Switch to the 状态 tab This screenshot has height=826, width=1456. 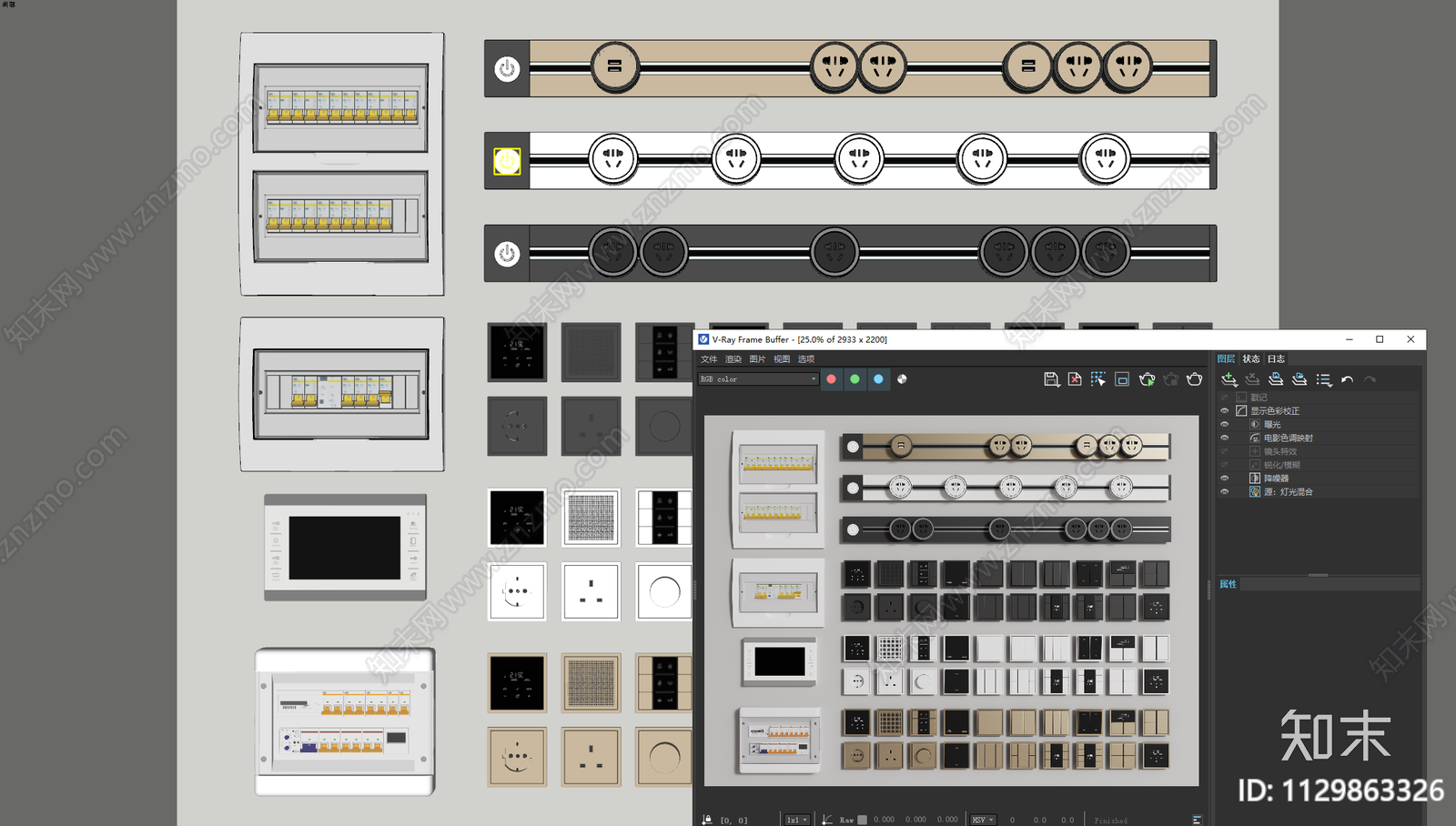(x=1251, y=359)
